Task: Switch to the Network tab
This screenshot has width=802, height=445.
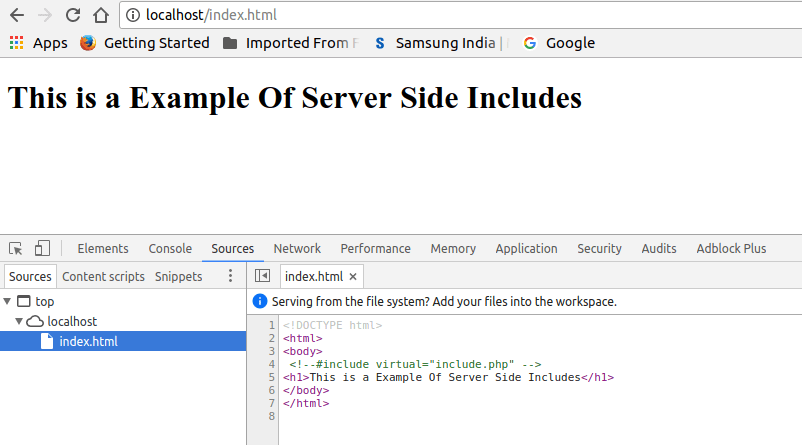Action: click(297, 249)
